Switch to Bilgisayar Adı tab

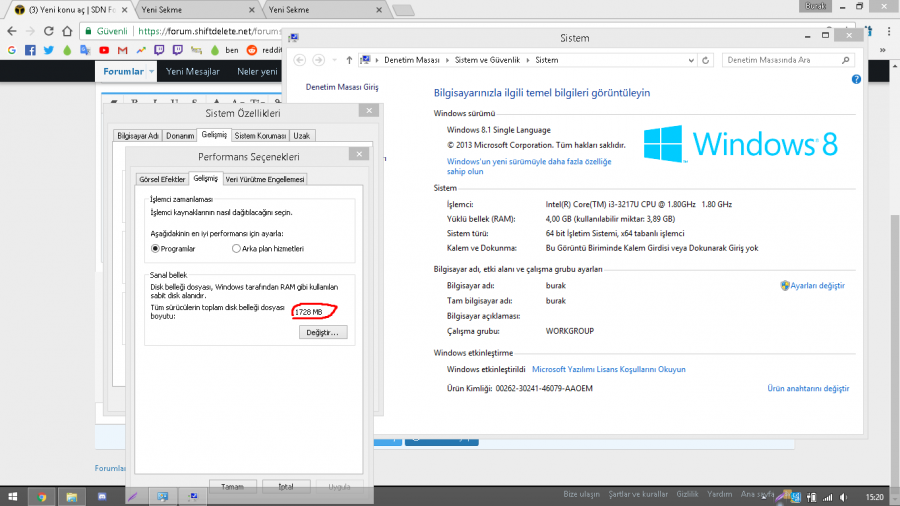138,136
